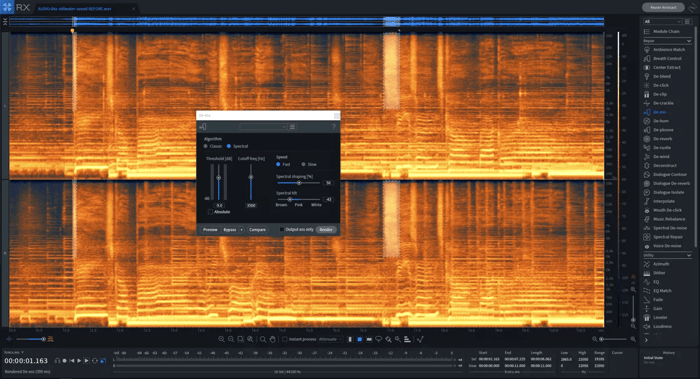Expand the module panel arrow at bottom
This screenshot has height=379, width=700.
pyautogui.click(x=646, y=340)
